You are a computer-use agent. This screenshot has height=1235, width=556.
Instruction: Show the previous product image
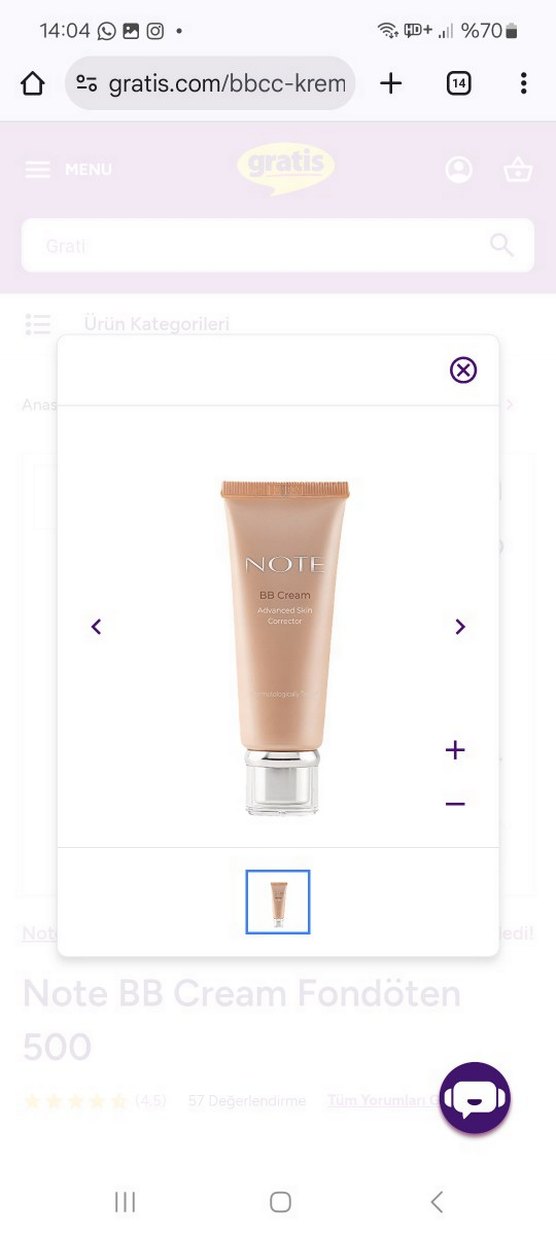coord(96,627)
